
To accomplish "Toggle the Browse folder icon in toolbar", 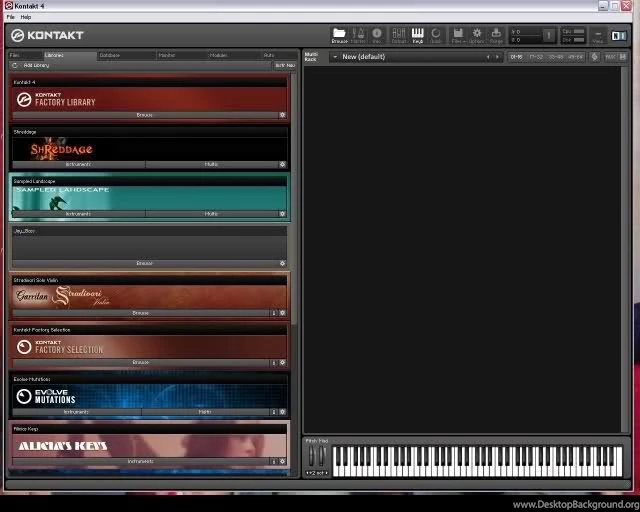I will point(339,36).
